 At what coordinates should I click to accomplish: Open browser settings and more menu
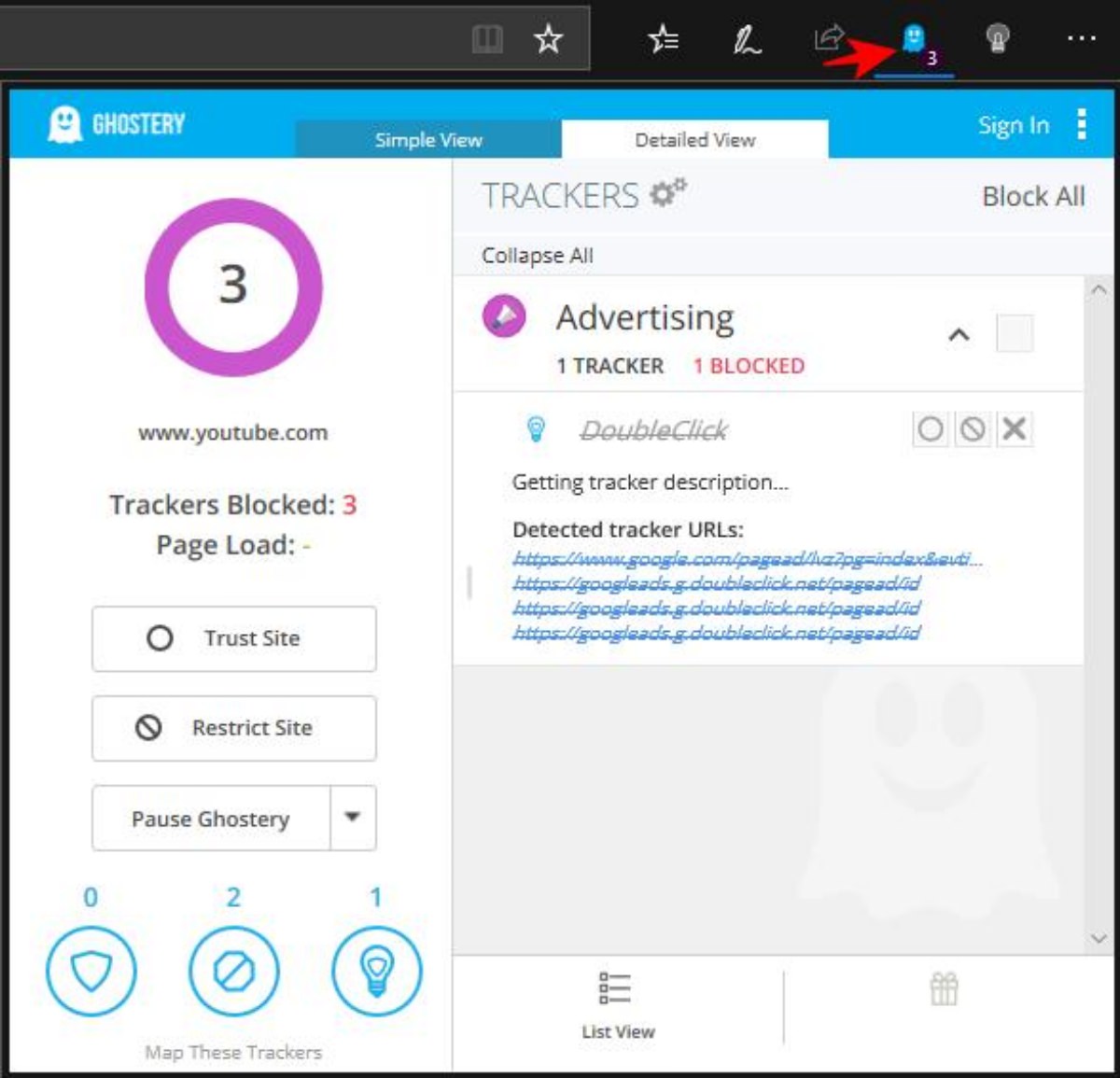1081,38
